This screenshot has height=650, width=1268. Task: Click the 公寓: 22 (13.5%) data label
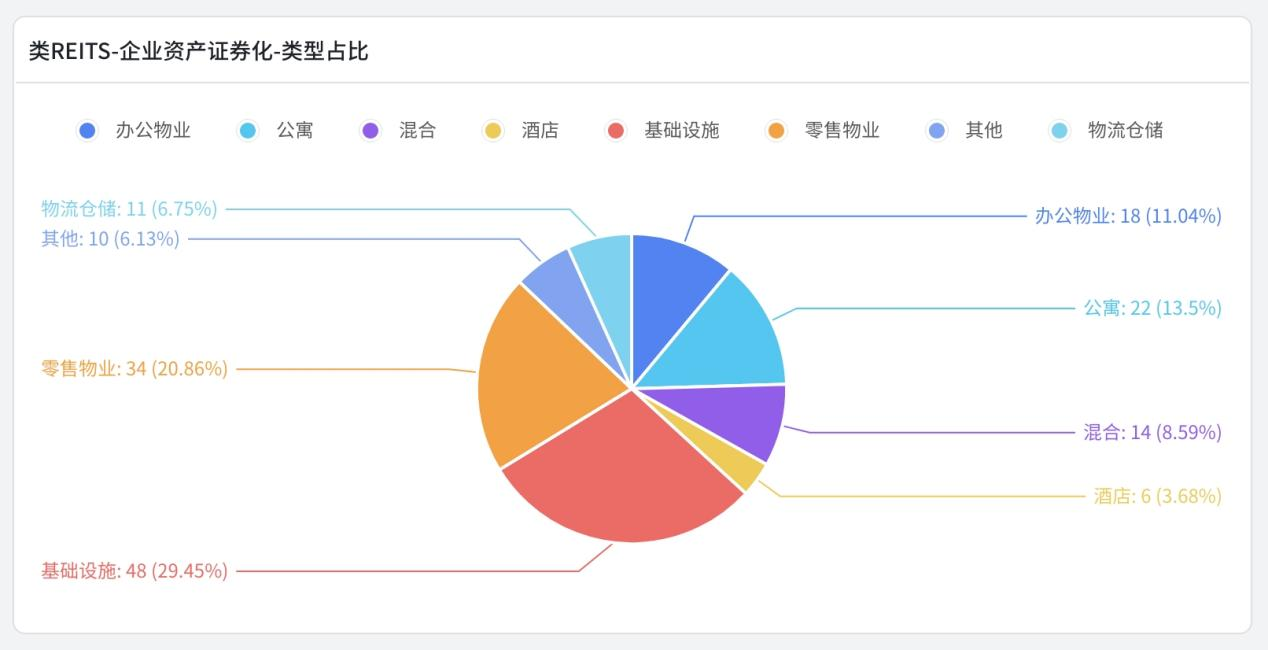1152,308
